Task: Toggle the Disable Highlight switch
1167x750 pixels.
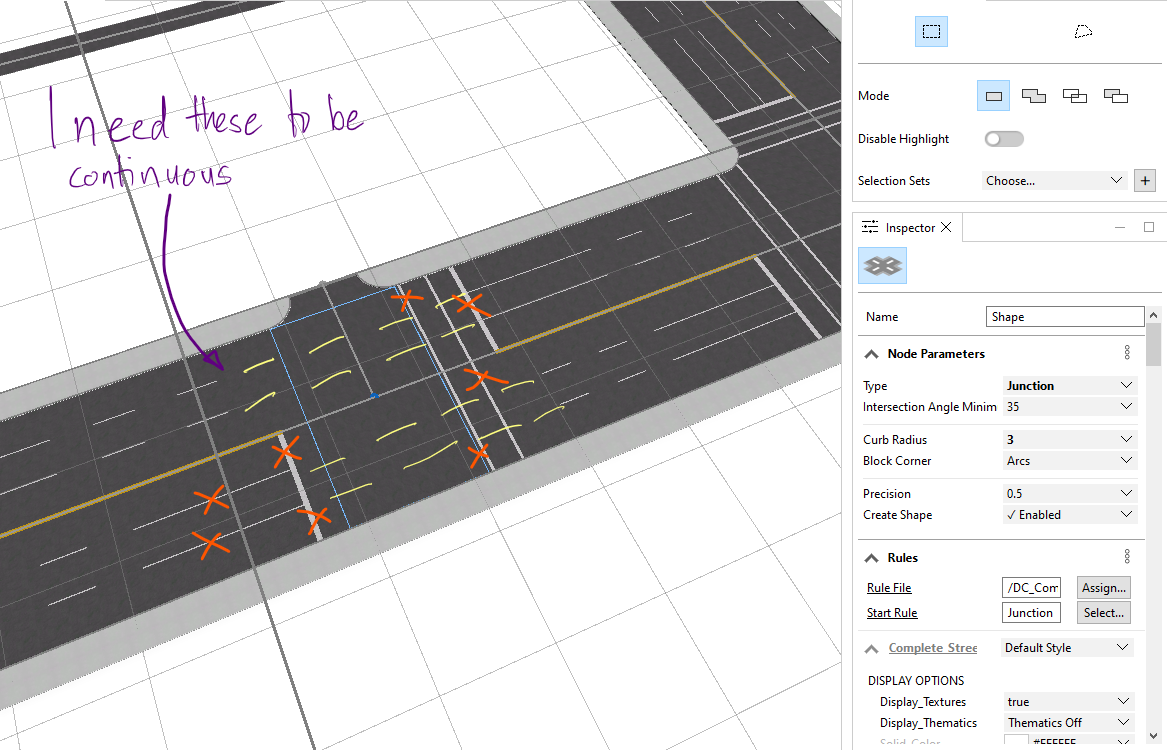Action: [x=1003, y=138]
